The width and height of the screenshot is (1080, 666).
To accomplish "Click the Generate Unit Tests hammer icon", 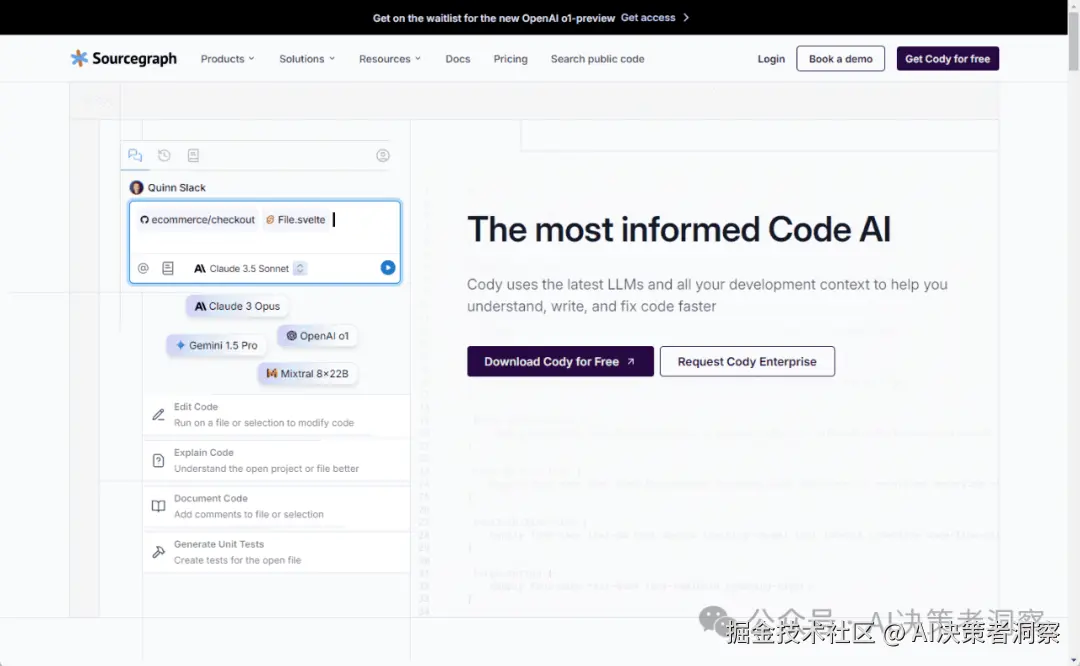I will (x=158, y=552).
